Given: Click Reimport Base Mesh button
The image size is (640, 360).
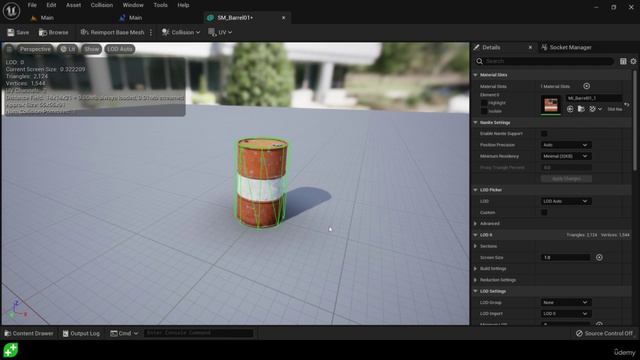Looking at the screenshot, I should tap(112, 32).
